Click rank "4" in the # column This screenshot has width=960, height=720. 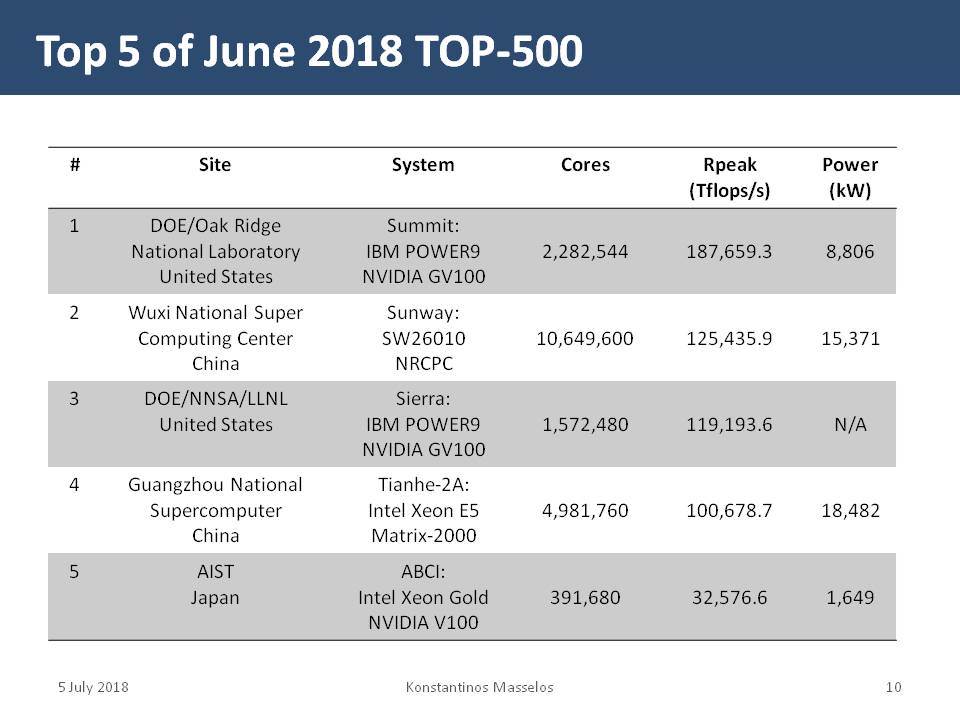click(x=74, y=486)
